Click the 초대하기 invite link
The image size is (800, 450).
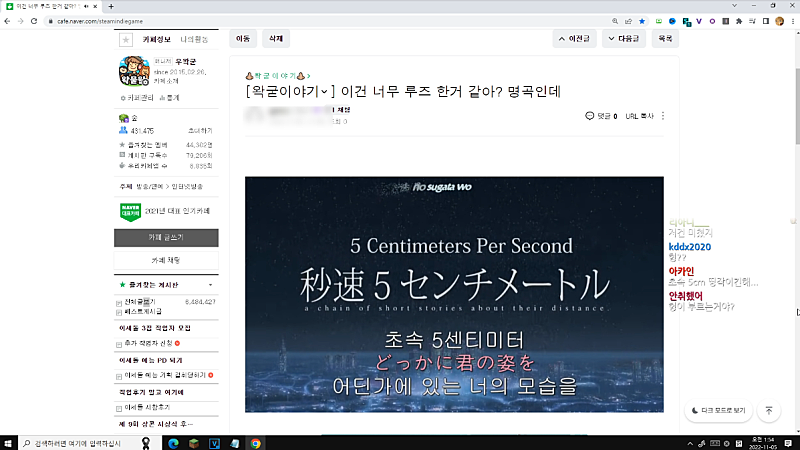click(200, 131)
